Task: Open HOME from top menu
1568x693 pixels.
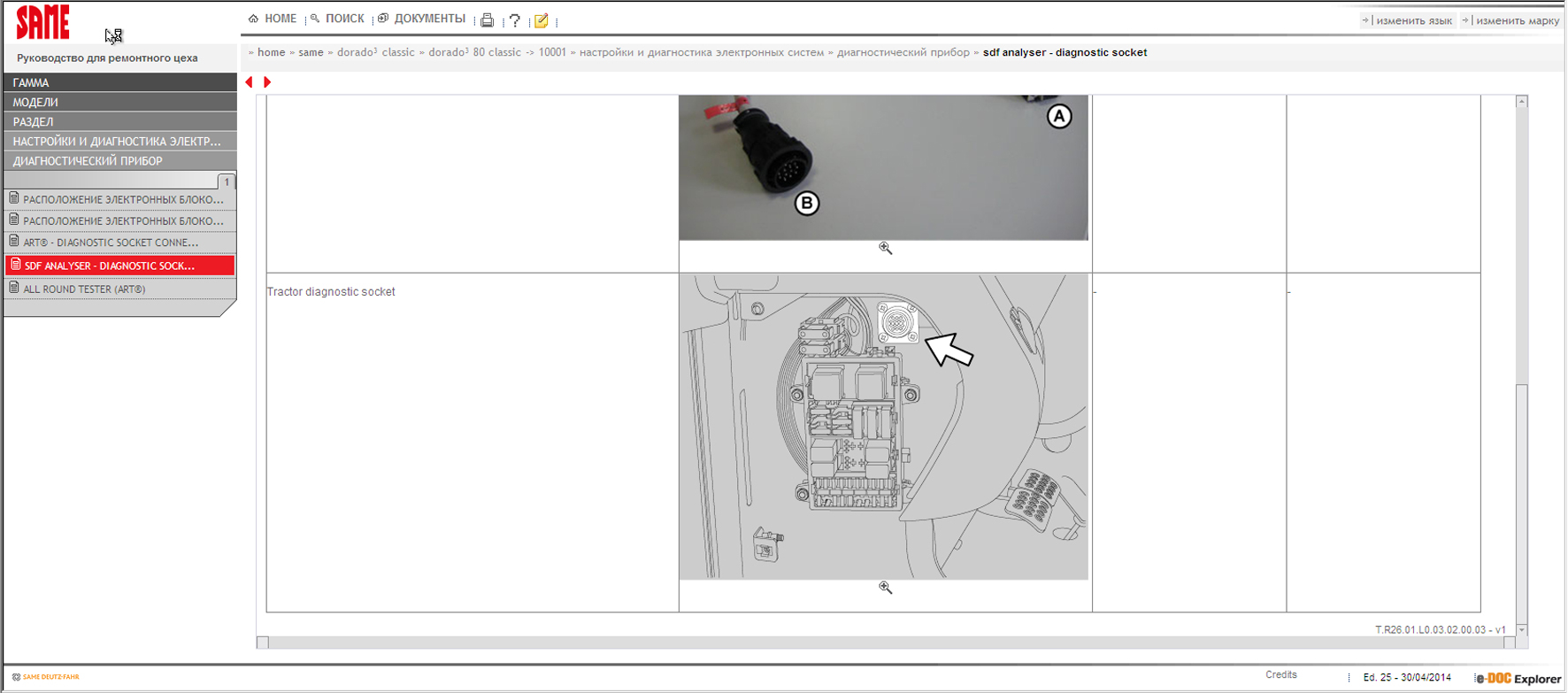Action: click(280, 19)
